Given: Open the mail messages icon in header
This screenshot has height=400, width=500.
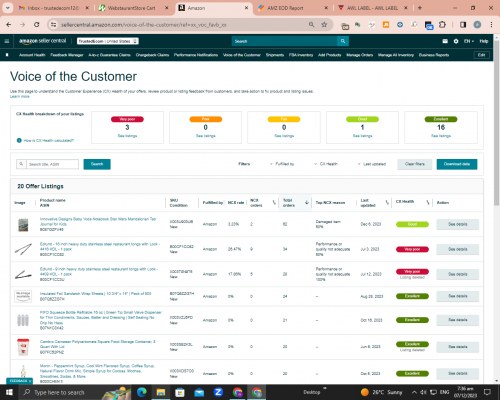Looking at the screenshot, I should click(445, 41).
